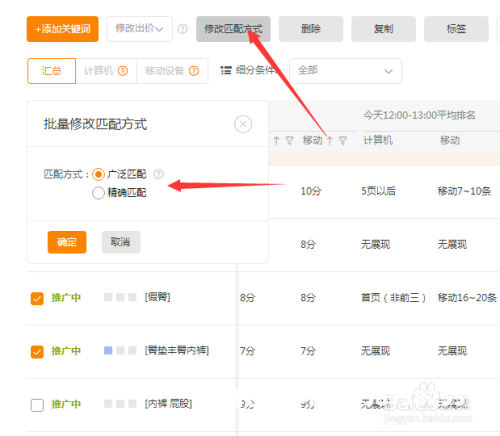Close the 批量修改匹配方式 dialog

(x=243, y=124)
